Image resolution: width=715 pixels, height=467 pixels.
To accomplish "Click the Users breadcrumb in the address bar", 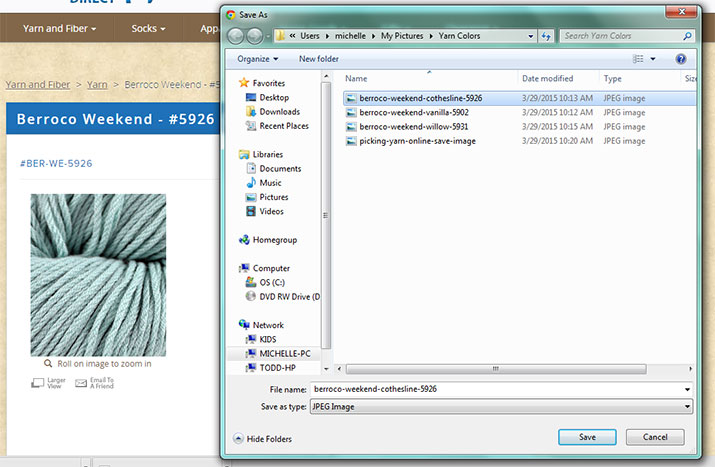I will 310,36.
